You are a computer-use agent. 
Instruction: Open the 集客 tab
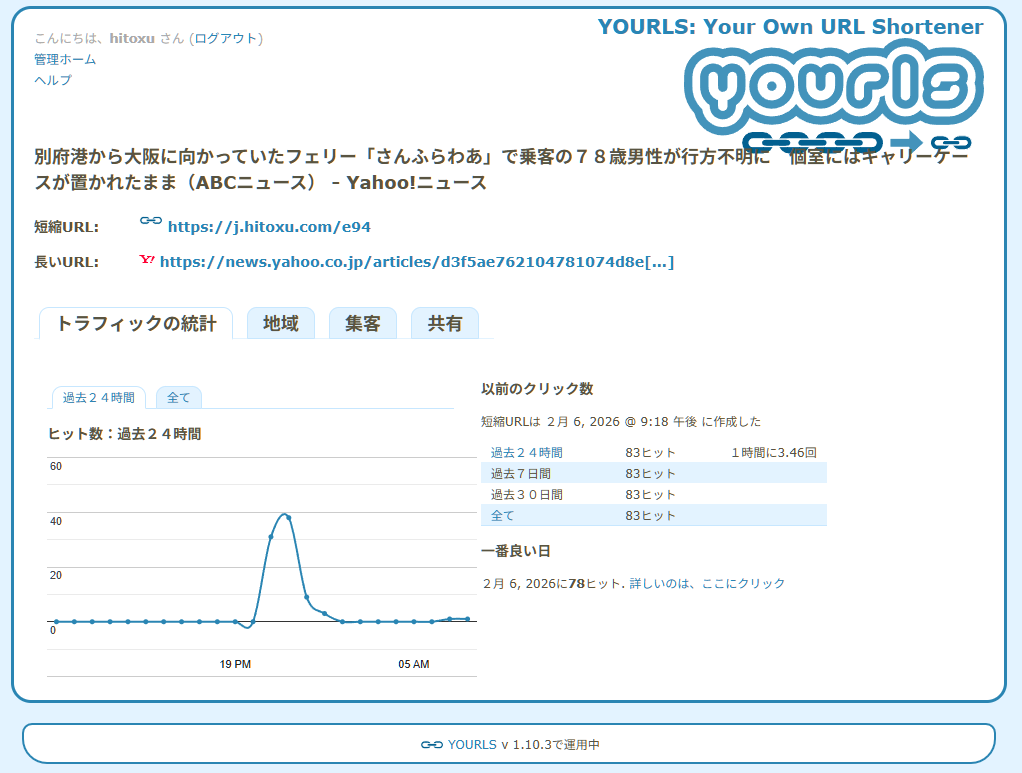(x=362, y=324)
